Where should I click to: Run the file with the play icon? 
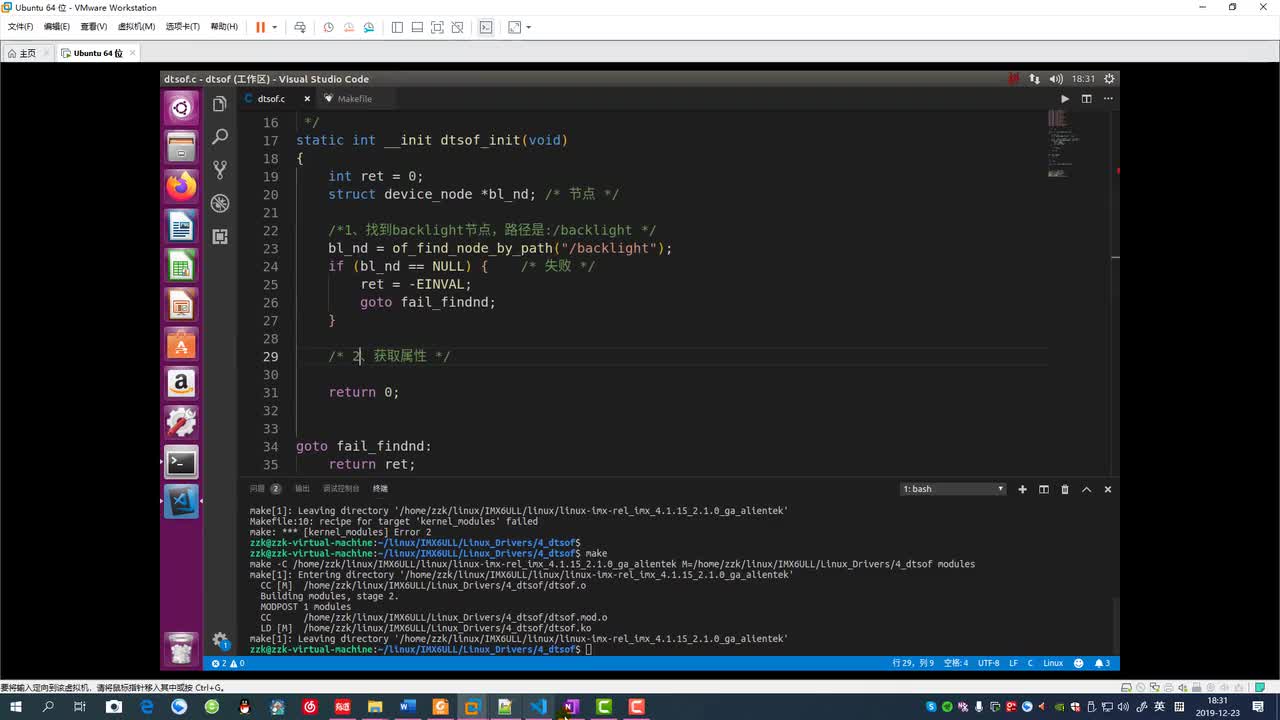point(1064,99)
